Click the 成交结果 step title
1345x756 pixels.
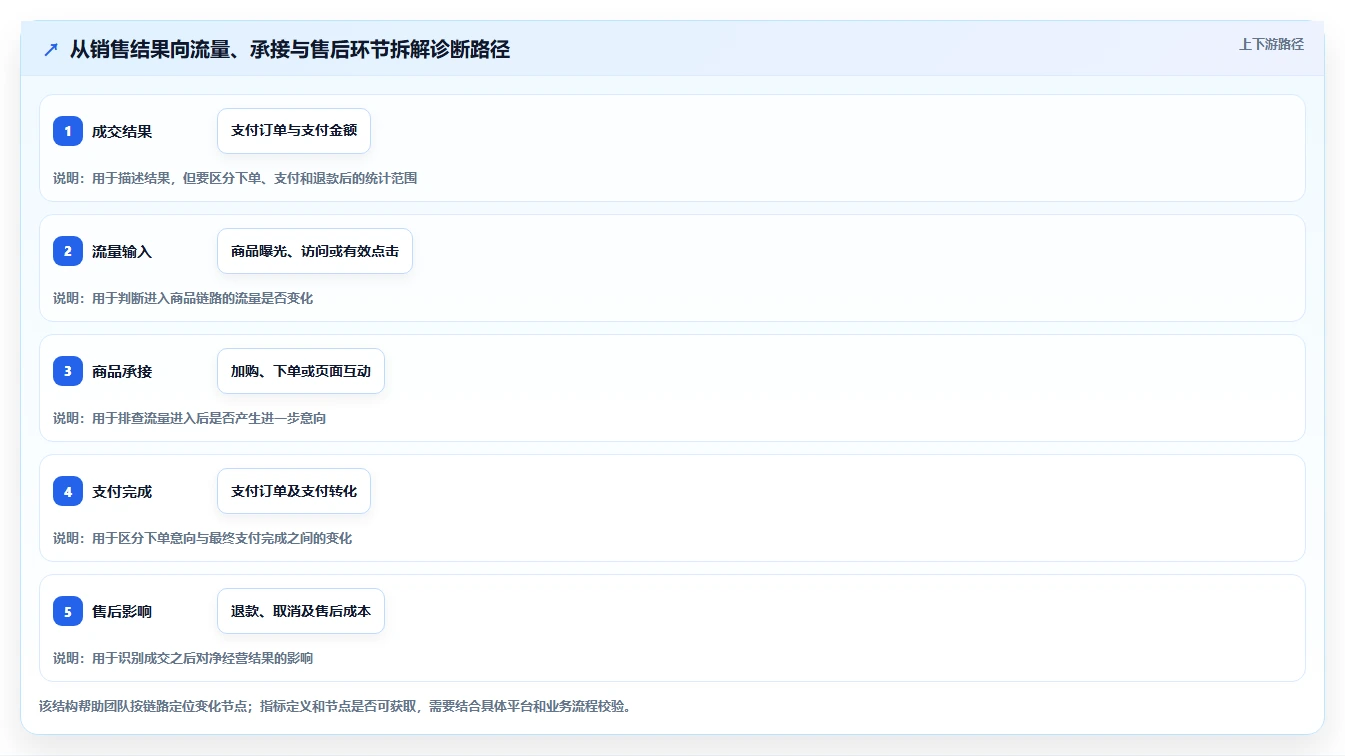(122, 132)
